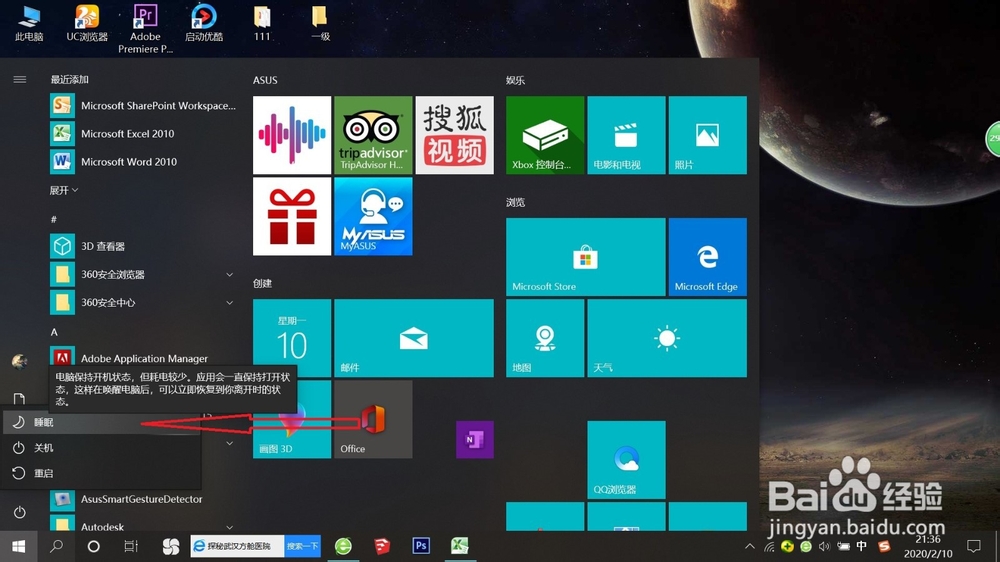The height and width of the screenshot is (562, 1000).
Task: Open the red gift box tile
Action: click(x=292, y=216)
